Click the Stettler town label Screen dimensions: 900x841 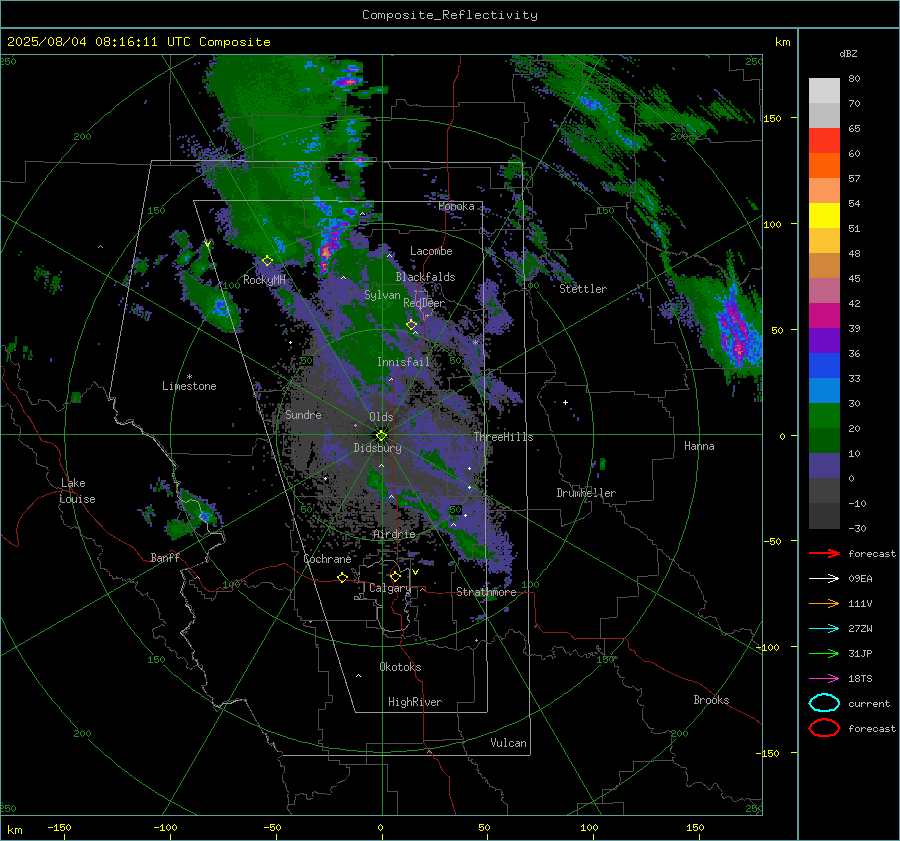point(583,289)
